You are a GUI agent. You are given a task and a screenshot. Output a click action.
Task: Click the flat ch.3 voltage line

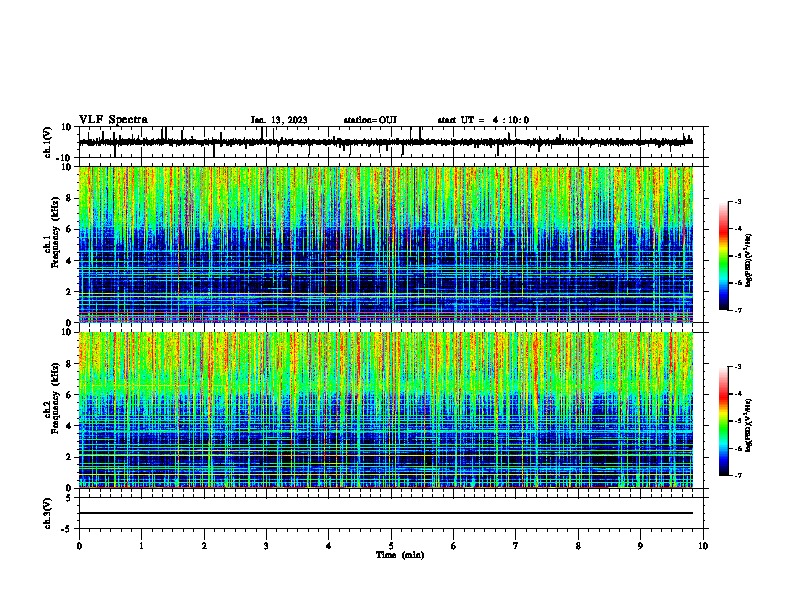[385, 513]
